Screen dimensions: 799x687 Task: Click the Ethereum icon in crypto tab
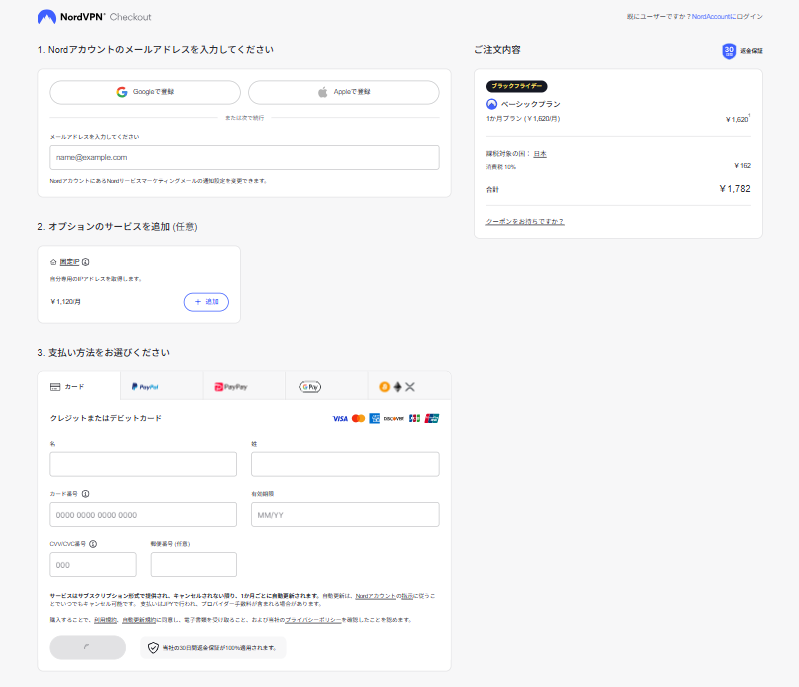click(397, 387)
